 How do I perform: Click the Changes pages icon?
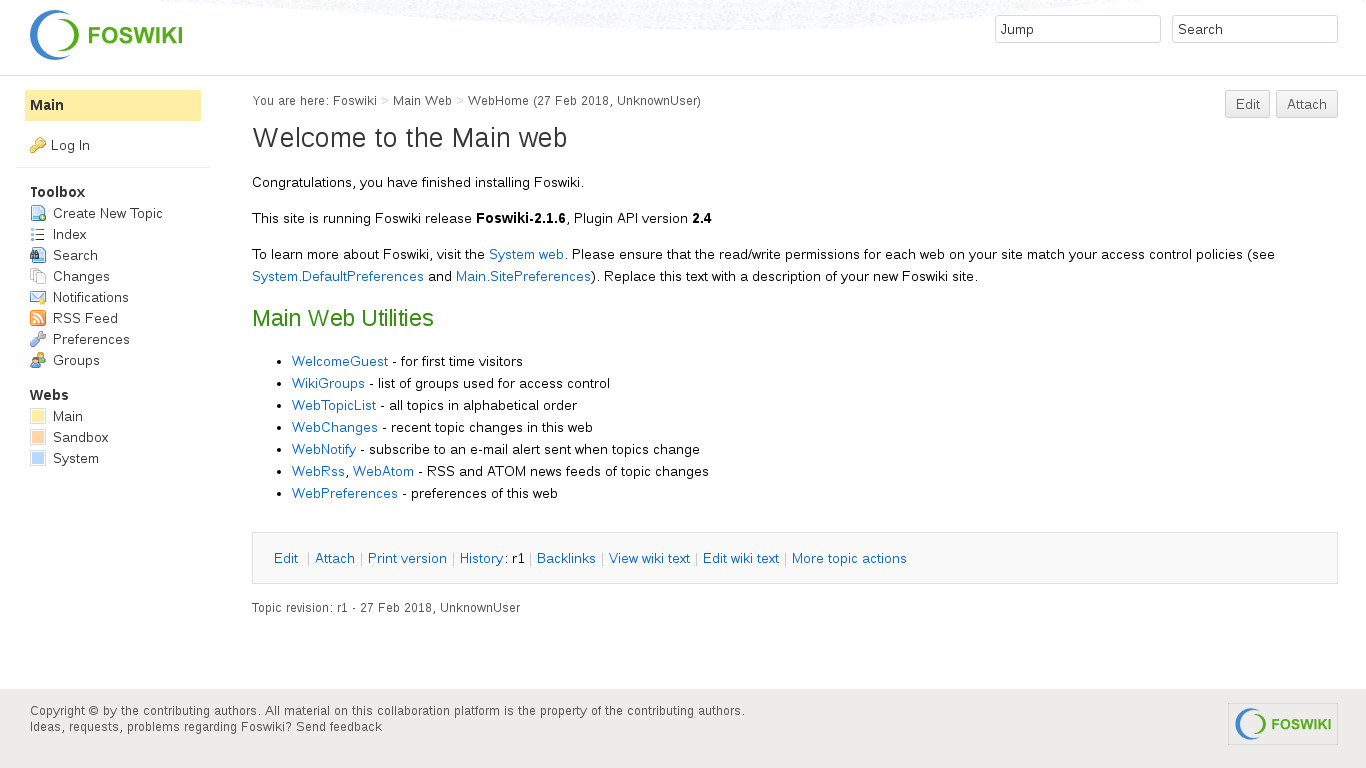pos(38,276)
